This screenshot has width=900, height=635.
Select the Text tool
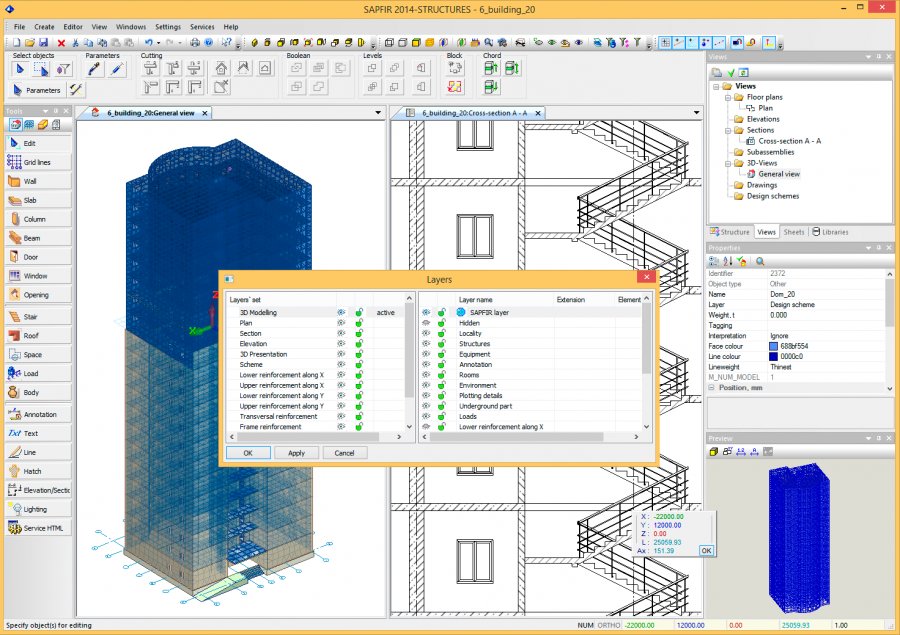tap(38, 433)
